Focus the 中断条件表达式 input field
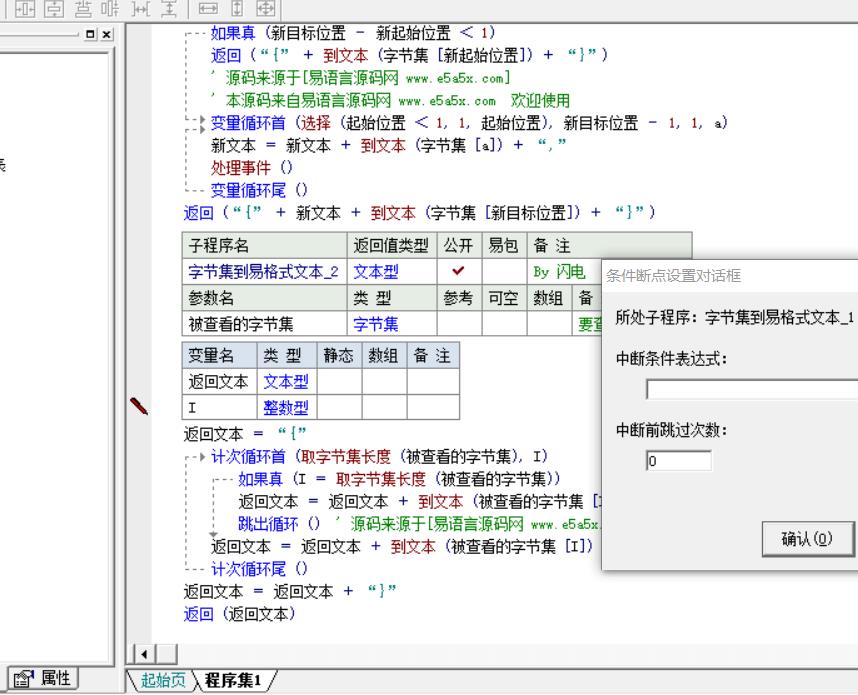The image size is (858, 695). (751, 390)
